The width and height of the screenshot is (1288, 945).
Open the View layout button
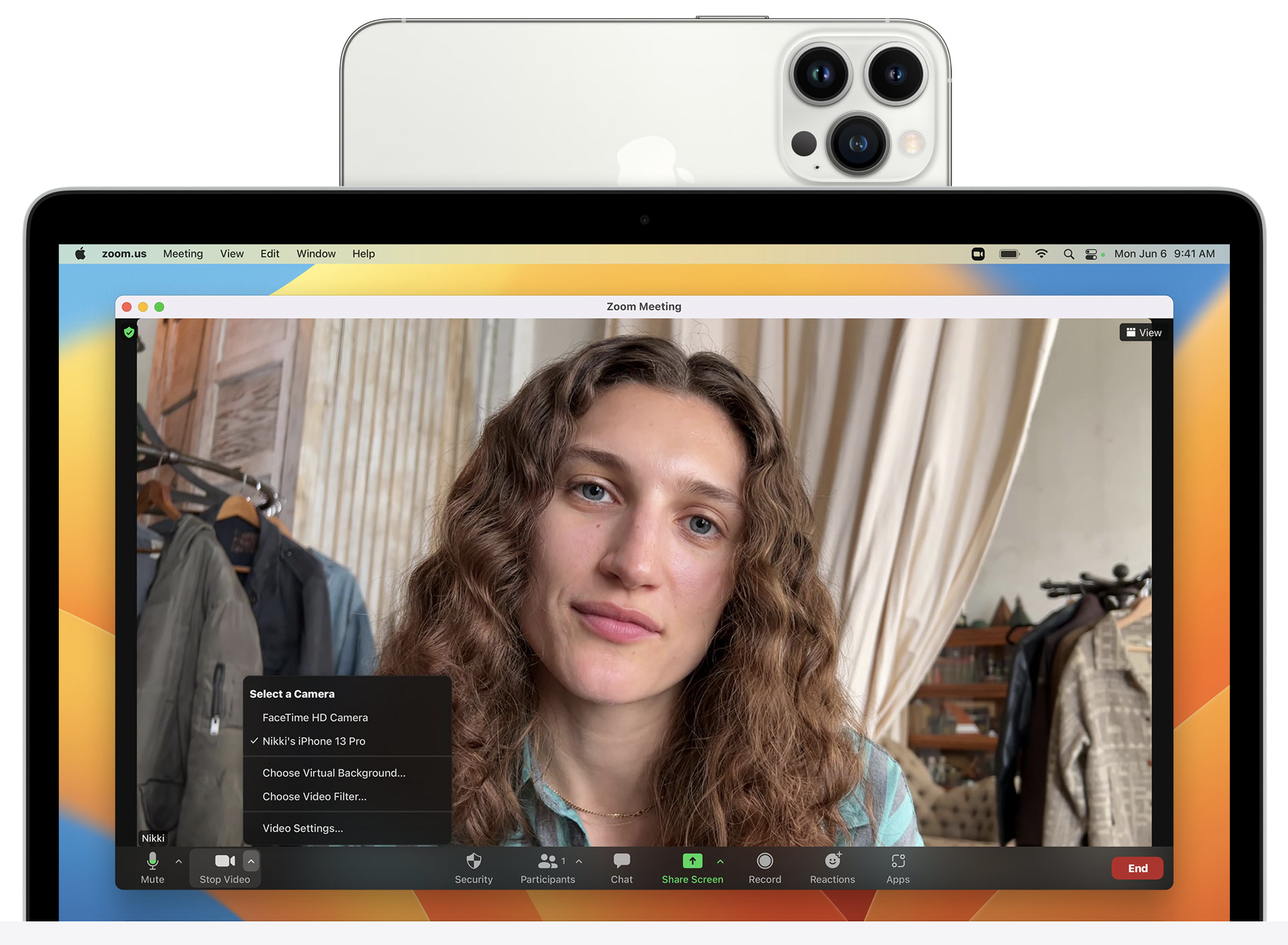point(1144,333)
